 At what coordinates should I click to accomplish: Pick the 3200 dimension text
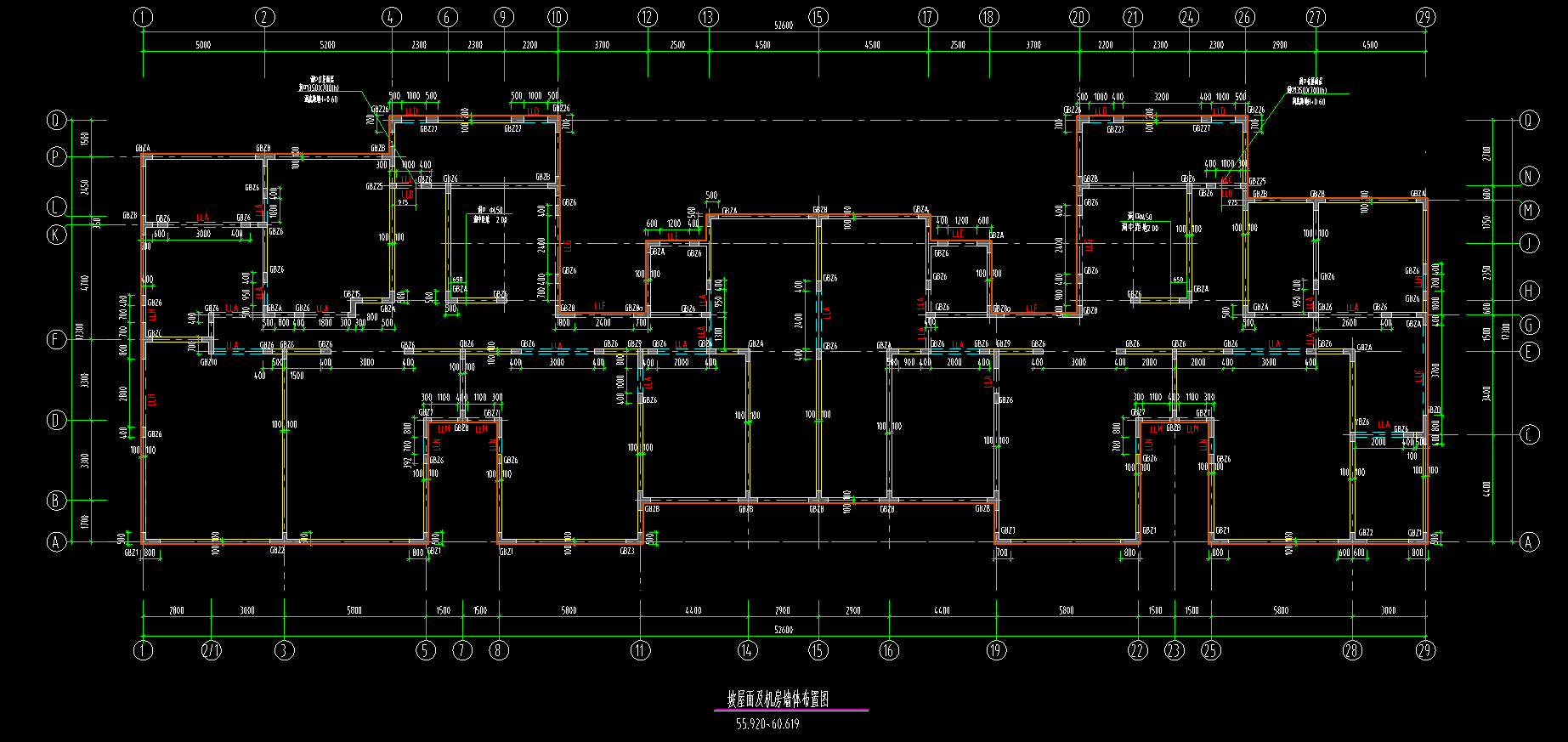[x=1162, y=97]
